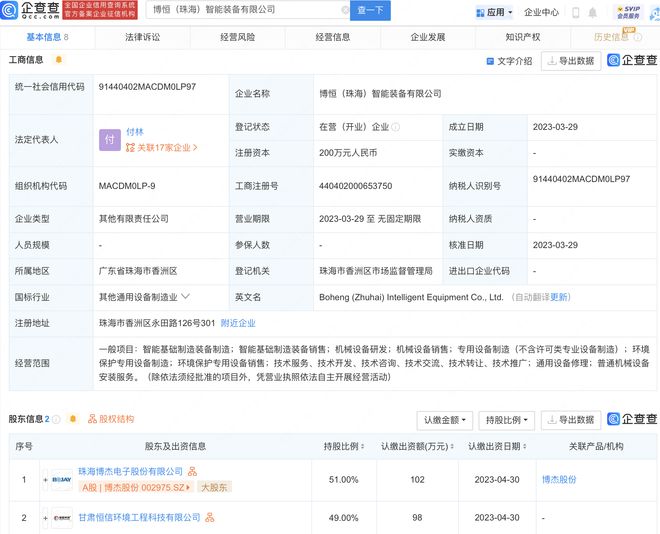Image resolution: width=660 pixels, height=534 pixels.
Task: Export 工商信息 data via 导出数据
Action: [x=571, y=61]
